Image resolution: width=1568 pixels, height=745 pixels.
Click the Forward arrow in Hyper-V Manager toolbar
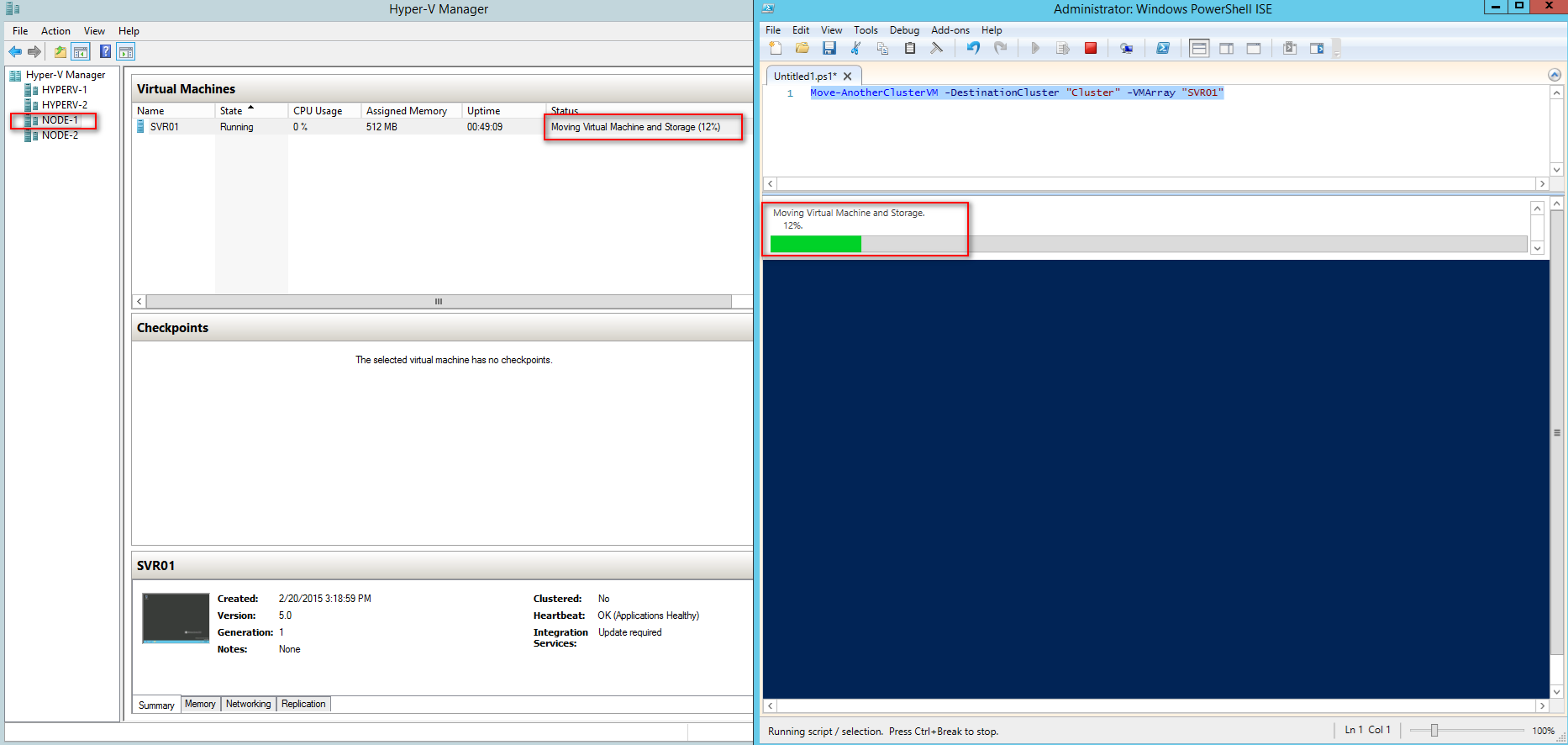coord(34,52)
